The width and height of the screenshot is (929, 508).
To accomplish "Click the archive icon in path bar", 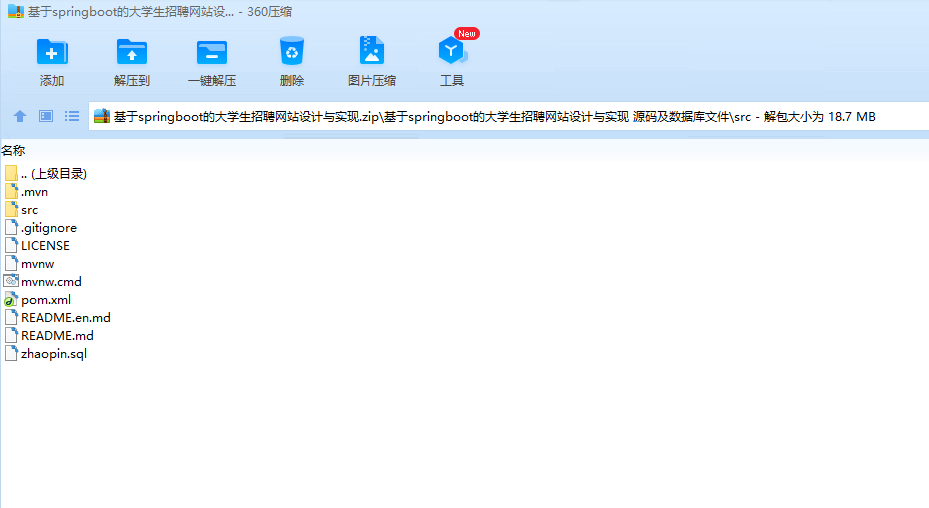I will (x=102, y=116).
